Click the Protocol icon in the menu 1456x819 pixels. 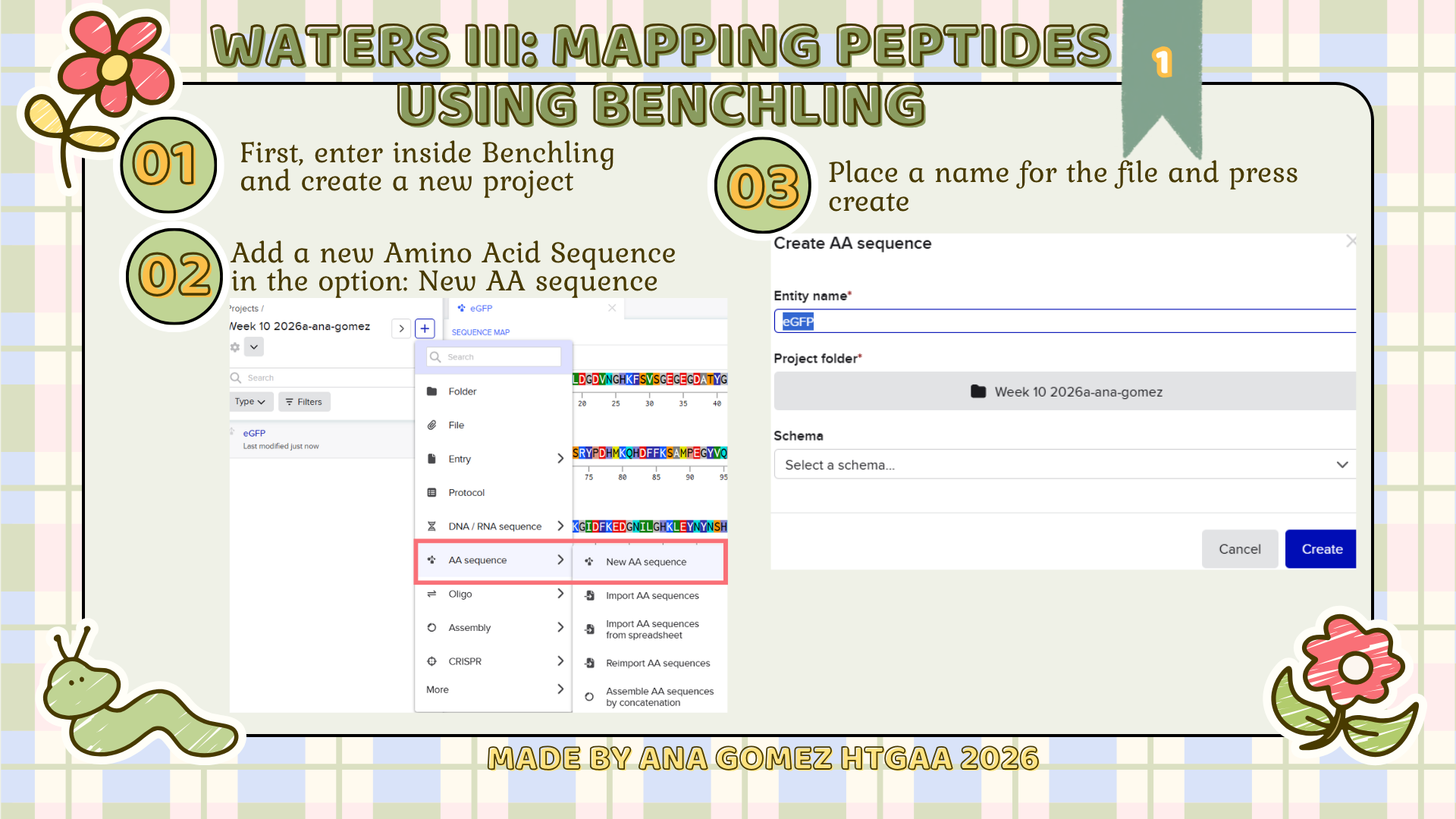(432, 493)
